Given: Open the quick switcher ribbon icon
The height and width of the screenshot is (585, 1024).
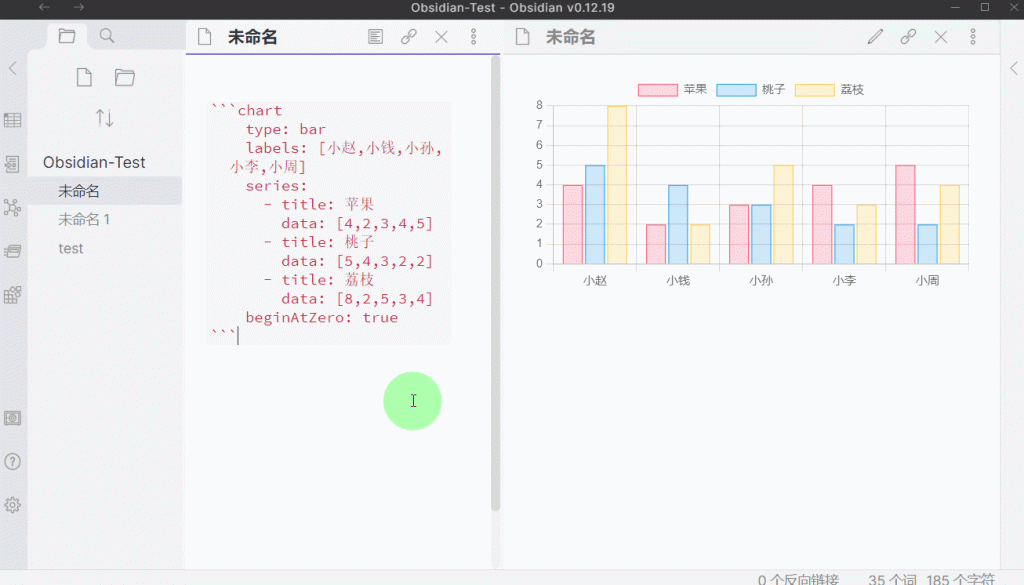Looking at the screenshot, I should pyautogui.click(x=12, y=164).
